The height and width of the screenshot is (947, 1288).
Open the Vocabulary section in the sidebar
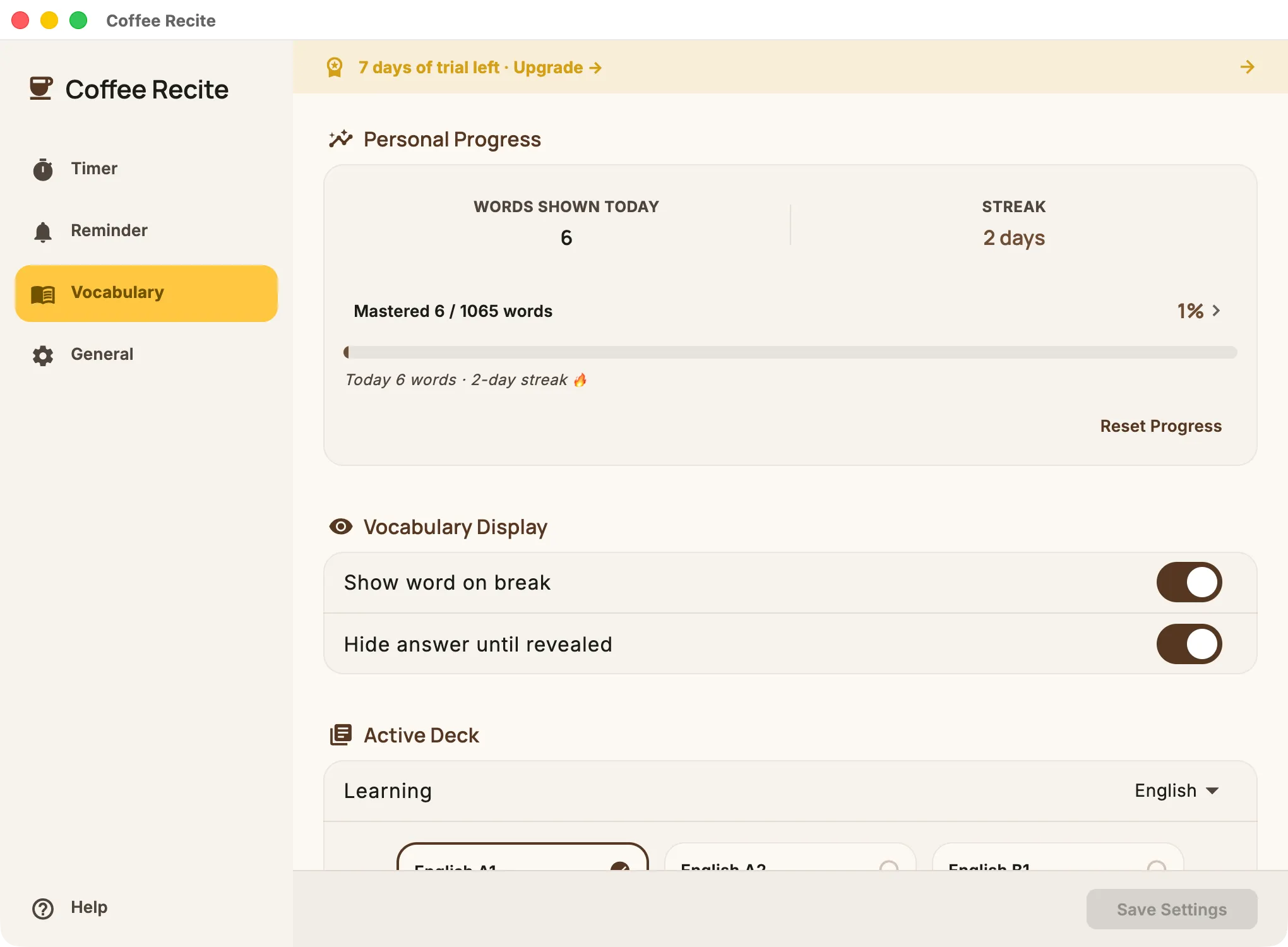coord(146,294)
